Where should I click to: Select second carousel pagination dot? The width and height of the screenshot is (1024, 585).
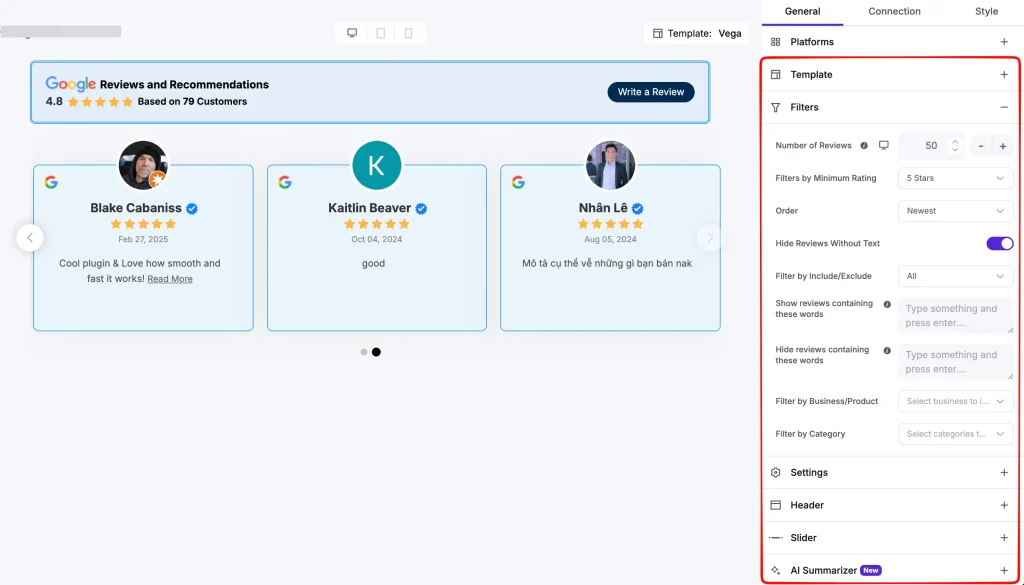(376, 352)
